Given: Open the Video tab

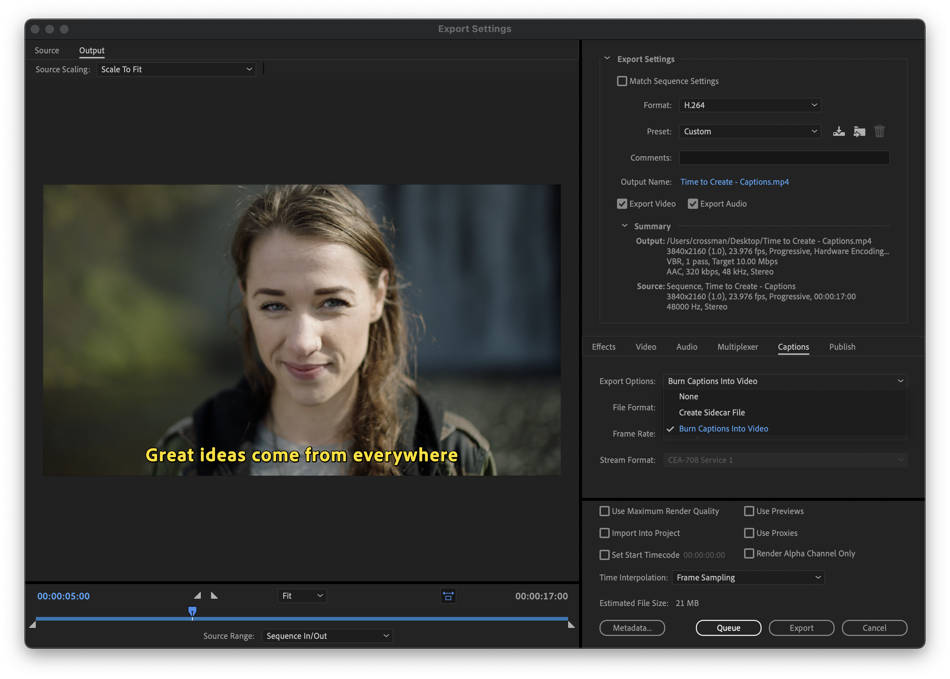Looking at the screenshot, I should [x=646, y=347].
